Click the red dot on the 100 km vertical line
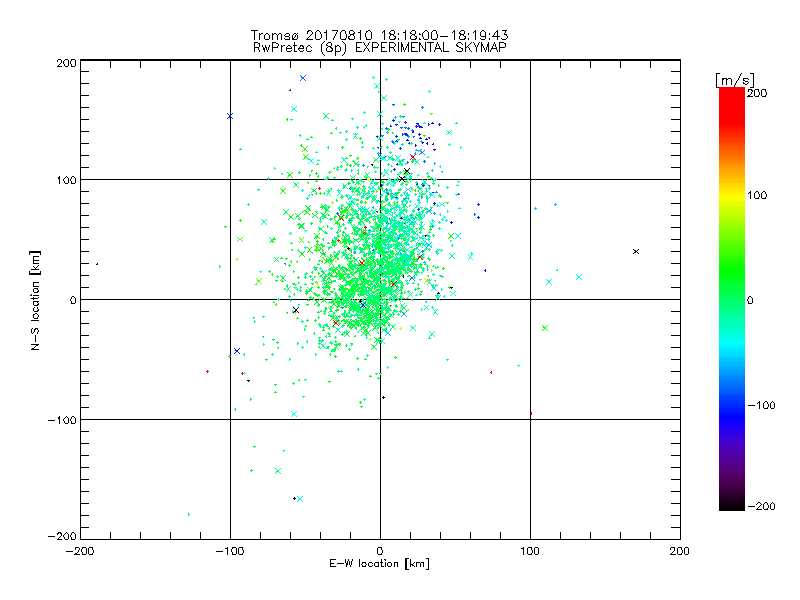 (531, 414)
